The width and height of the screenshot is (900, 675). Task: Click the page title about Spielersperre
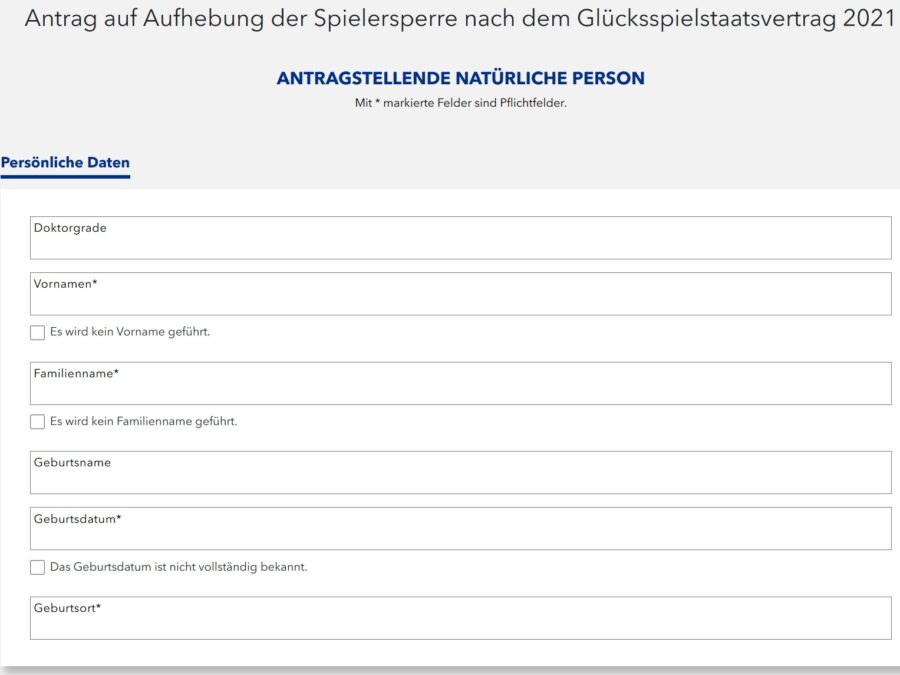click(450, 18)
